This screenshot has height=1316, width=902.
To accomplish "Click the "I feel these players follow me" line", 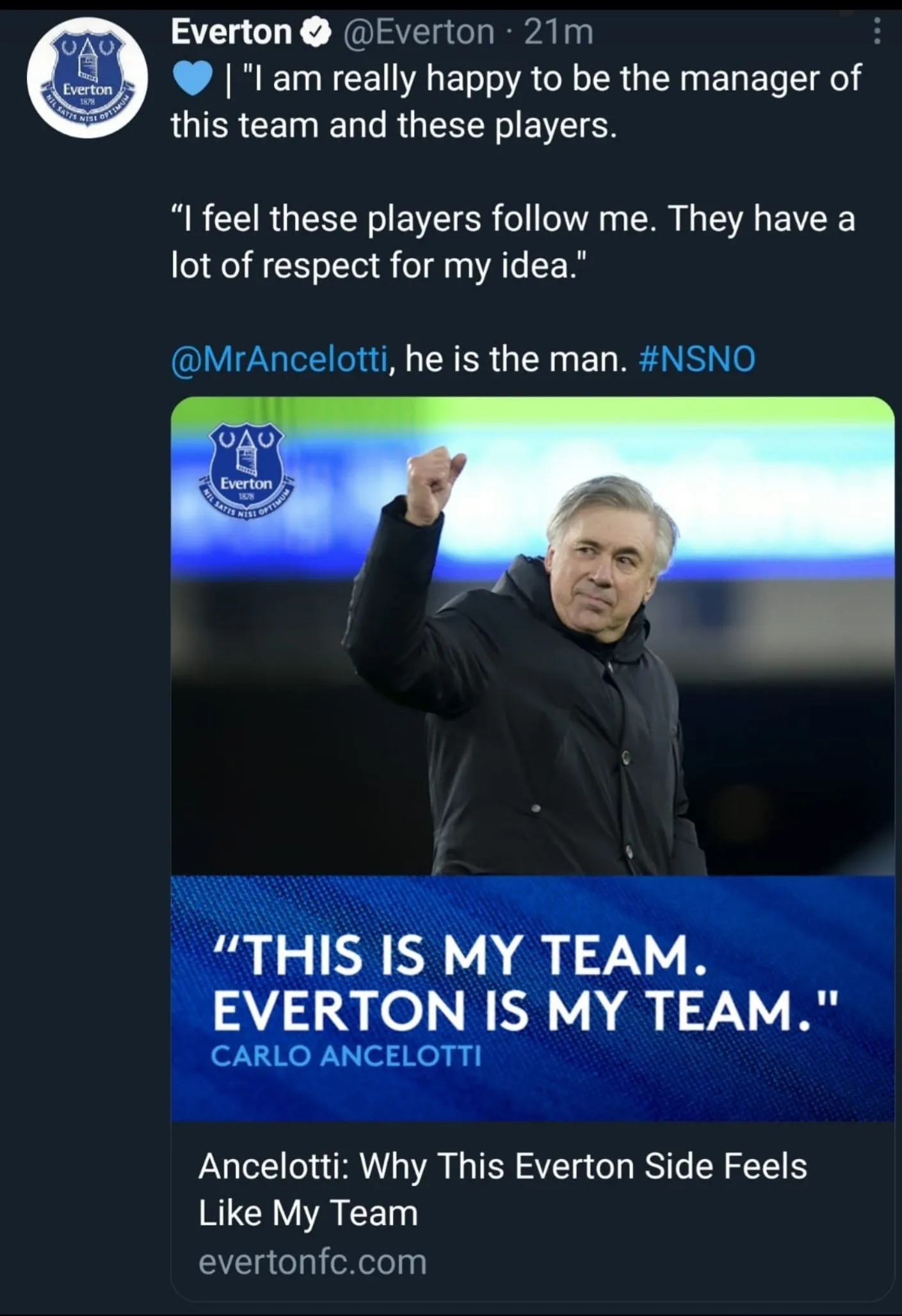I will [x=512, y=219].
